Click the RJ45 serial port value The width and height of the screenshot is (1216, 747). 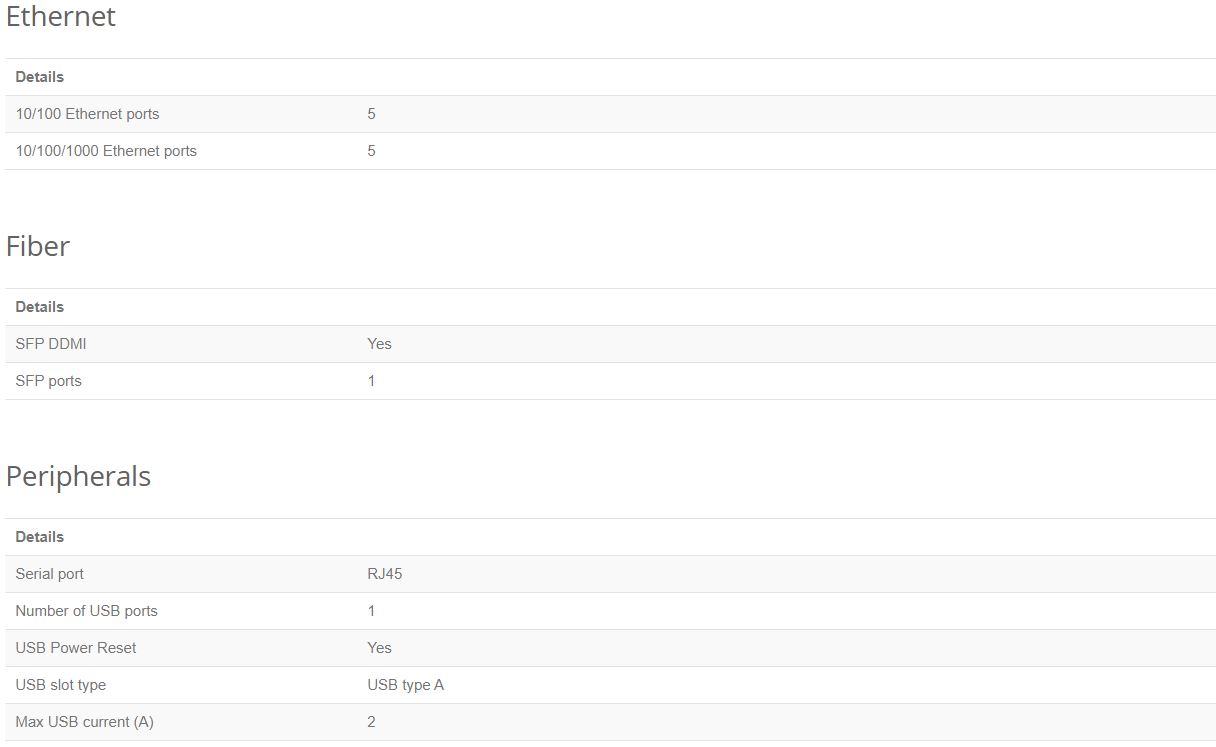[x=385, y=574]
